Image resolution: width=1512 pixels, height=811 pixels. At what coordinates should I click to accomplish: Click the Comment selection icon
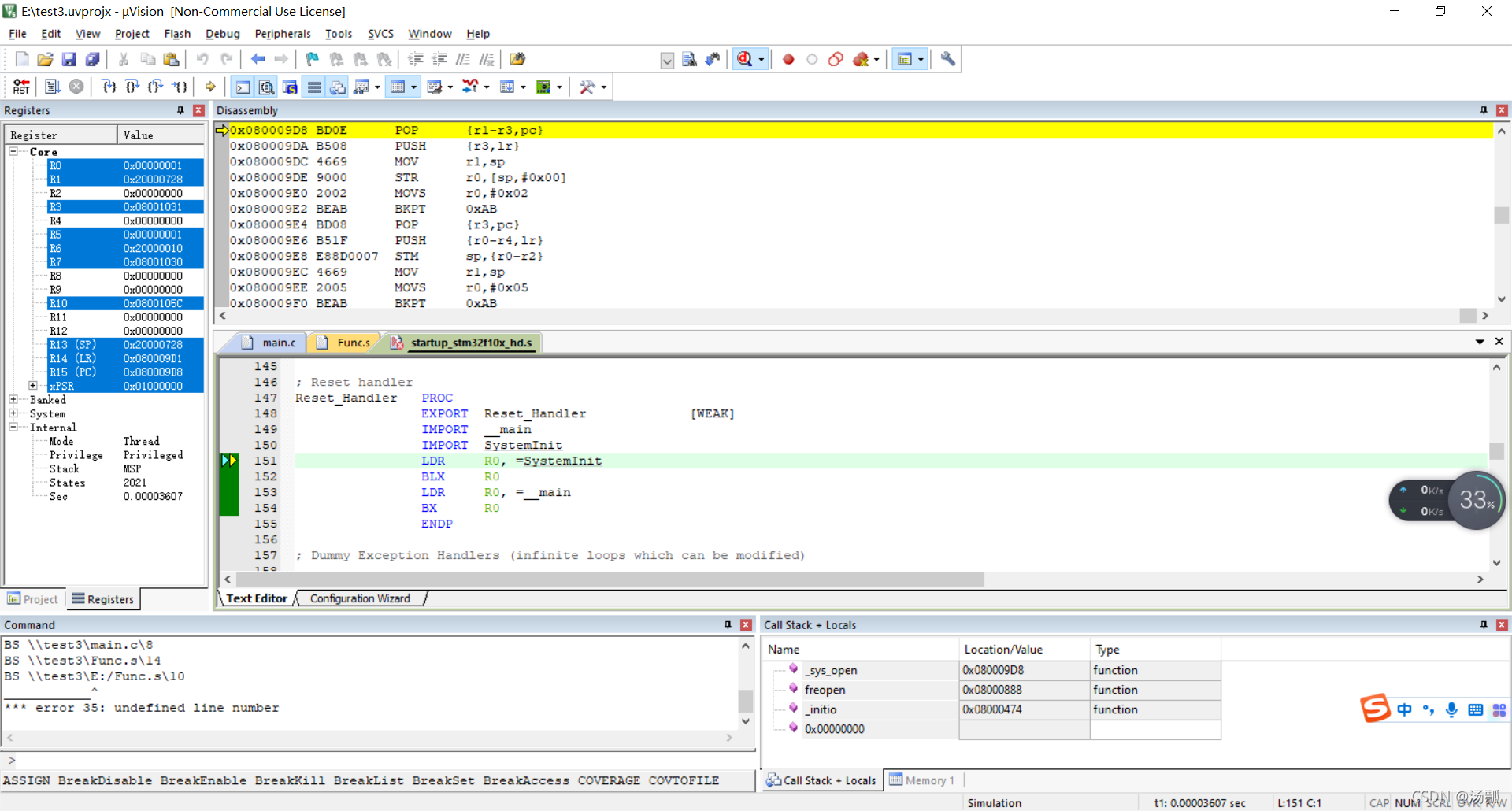tap(463, 59)
